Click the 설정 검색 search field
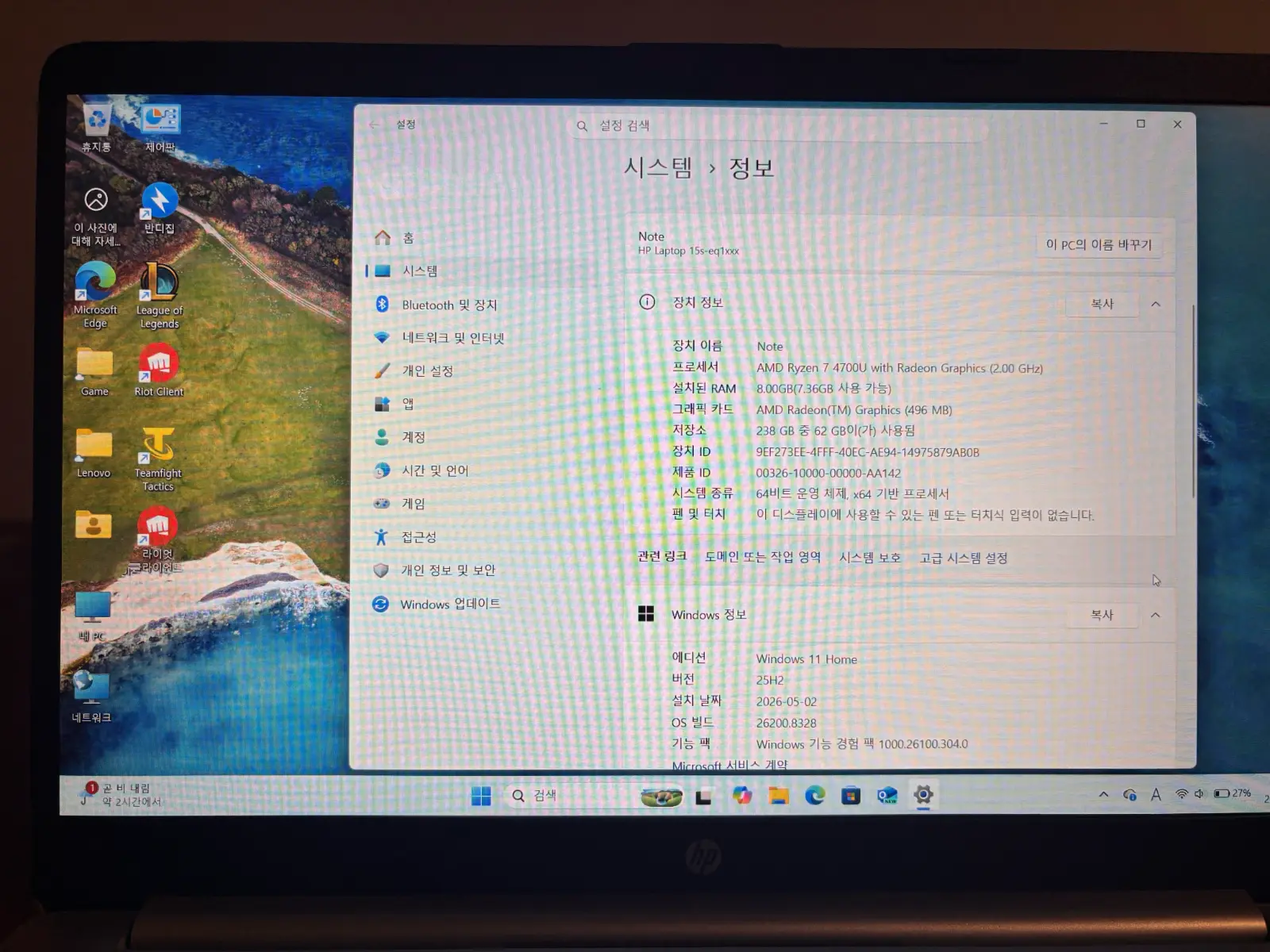 pos(778,125)
